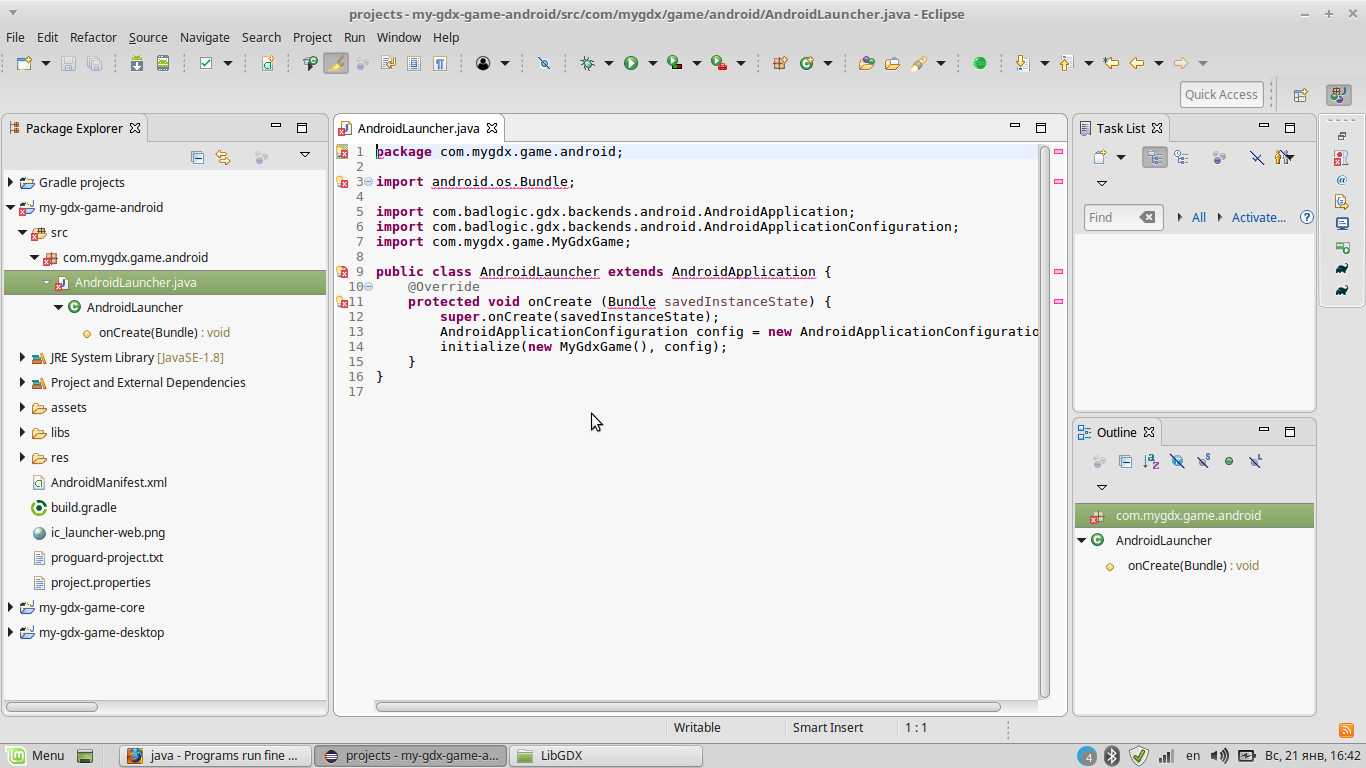This screenshot has height=768, width=1366.
Task: Click Collapse All in Package Explorer
Action: (197, 157)
